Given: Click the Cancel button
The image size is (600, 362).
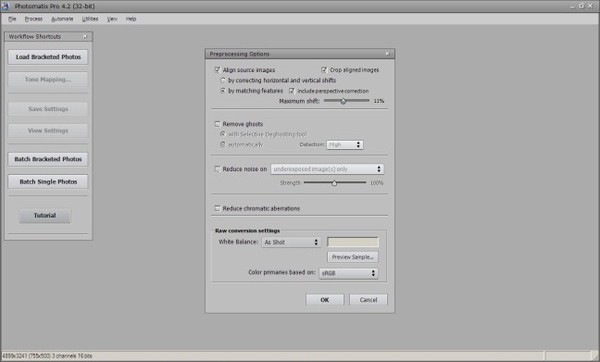Looking at the screenshot, I should (x=368, y=300).
